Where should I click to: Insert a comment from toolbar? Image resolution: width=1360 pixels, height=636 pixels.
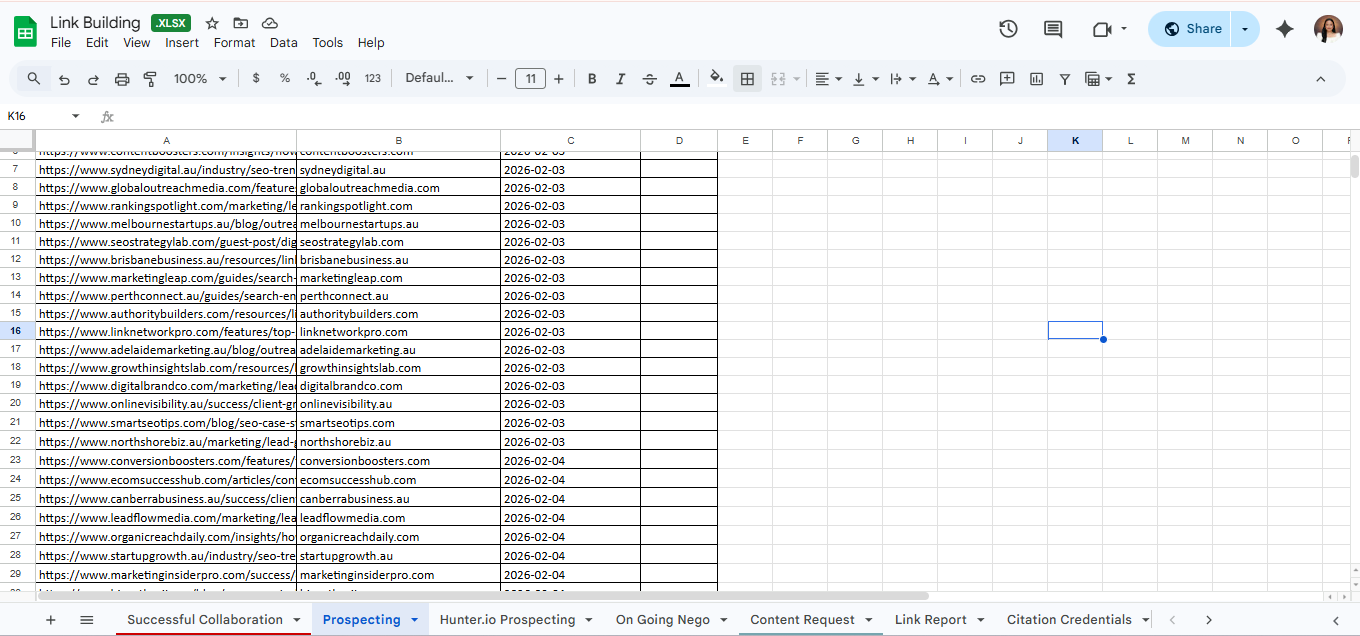(x=1007, y=79)
